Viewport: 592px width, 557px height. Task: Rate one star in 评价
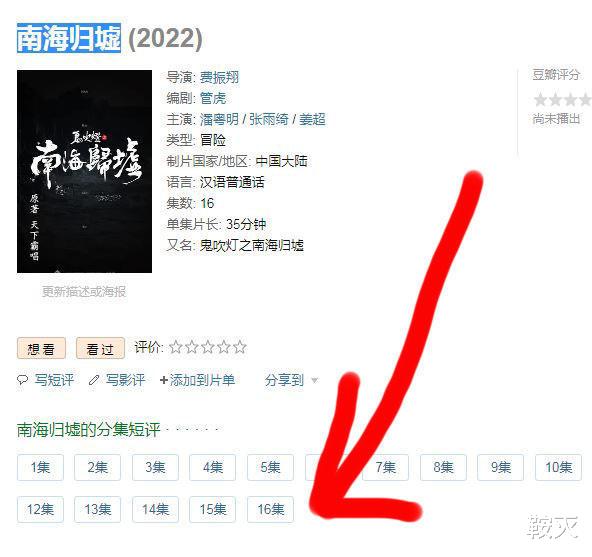pyautogui.click(x=176, y=347)
